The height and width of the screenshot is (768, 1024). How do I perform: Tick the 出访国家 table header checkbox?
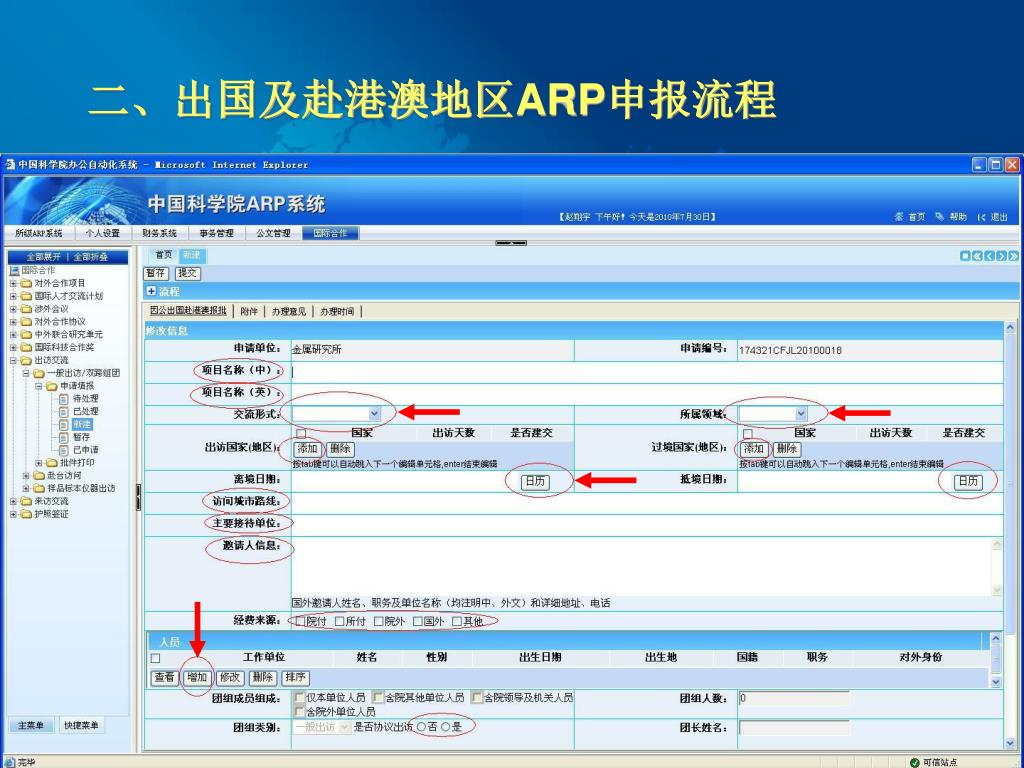(301, 434)
